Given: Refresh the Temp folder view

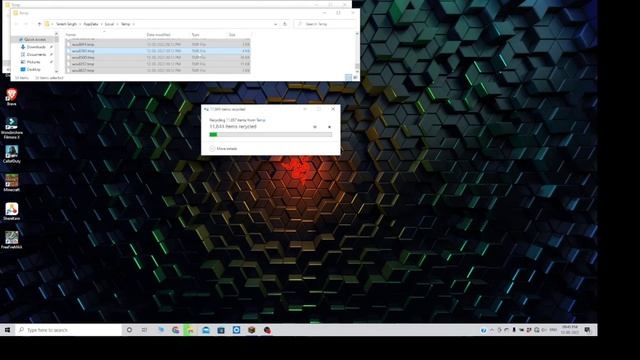Looking at the screenshot, I should coord(285,24).
